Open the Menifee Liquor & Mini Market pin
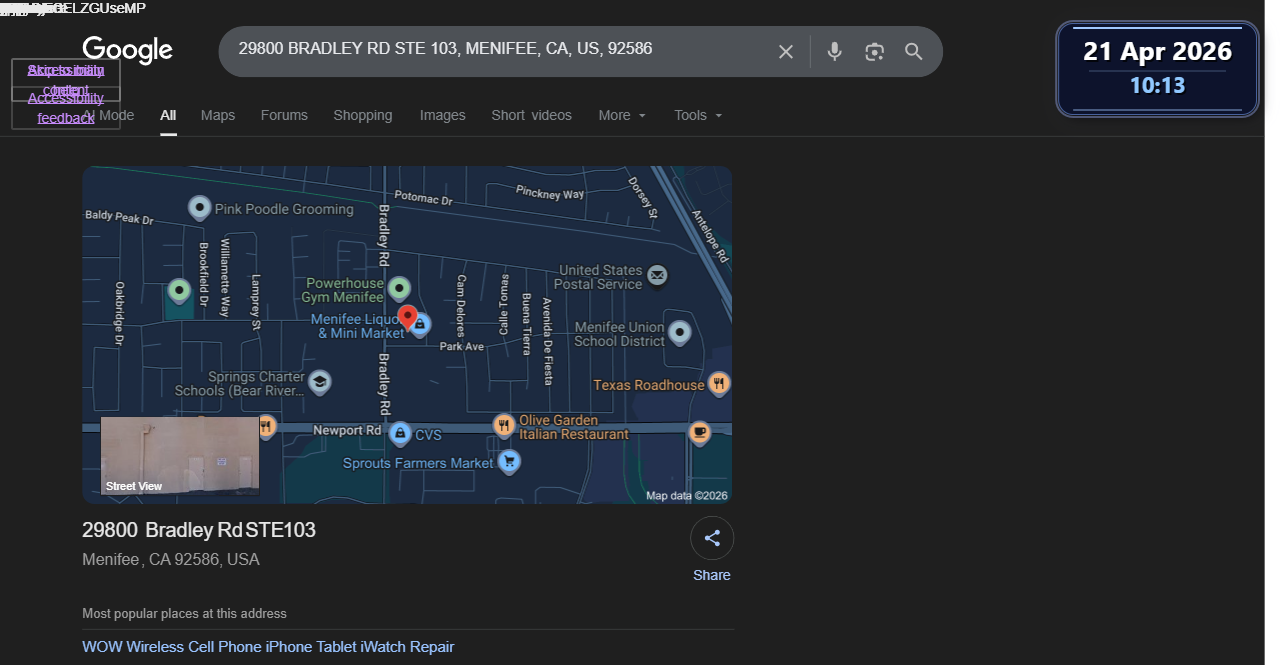Image resolution: width=1280 pixels, height=665 pixels. [421, 324]
